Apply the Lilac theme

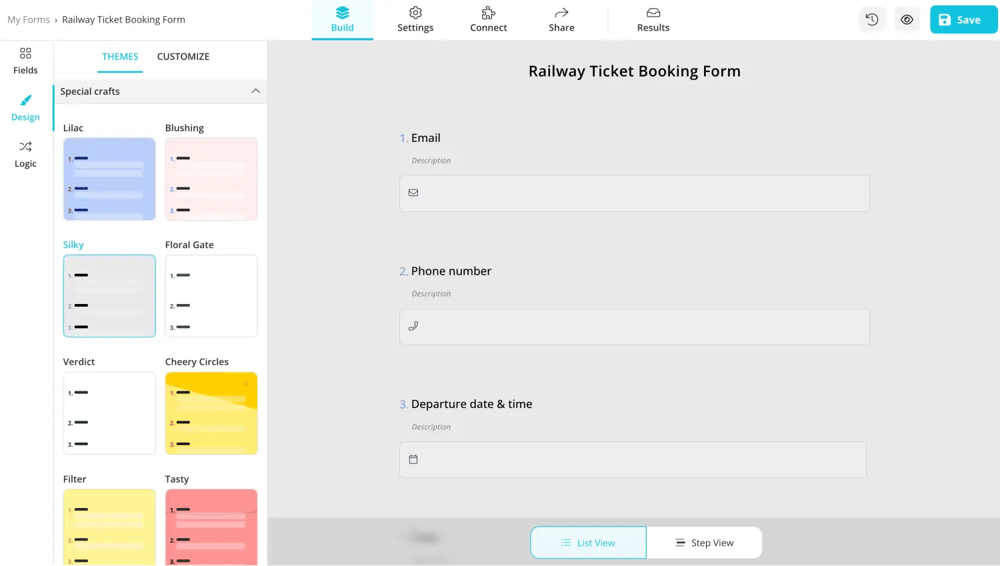coord(109,179)
